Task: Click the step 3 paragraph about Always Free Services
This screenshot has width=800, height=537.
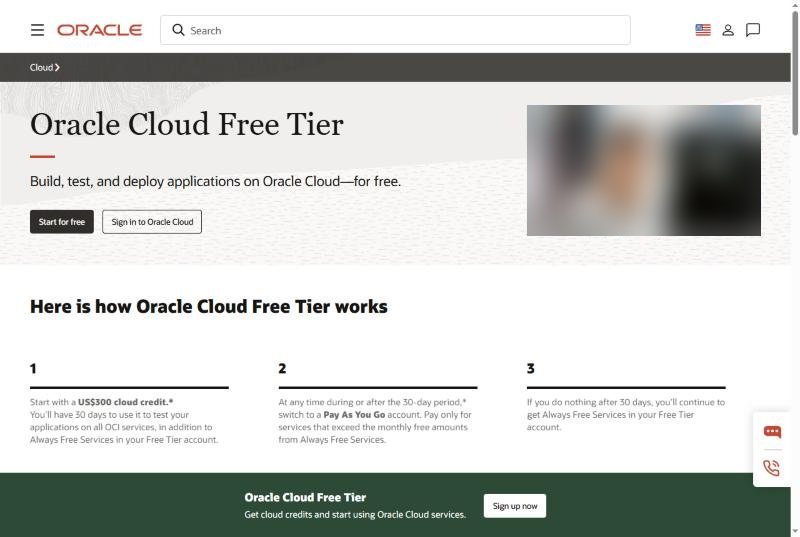Action: 626,415
